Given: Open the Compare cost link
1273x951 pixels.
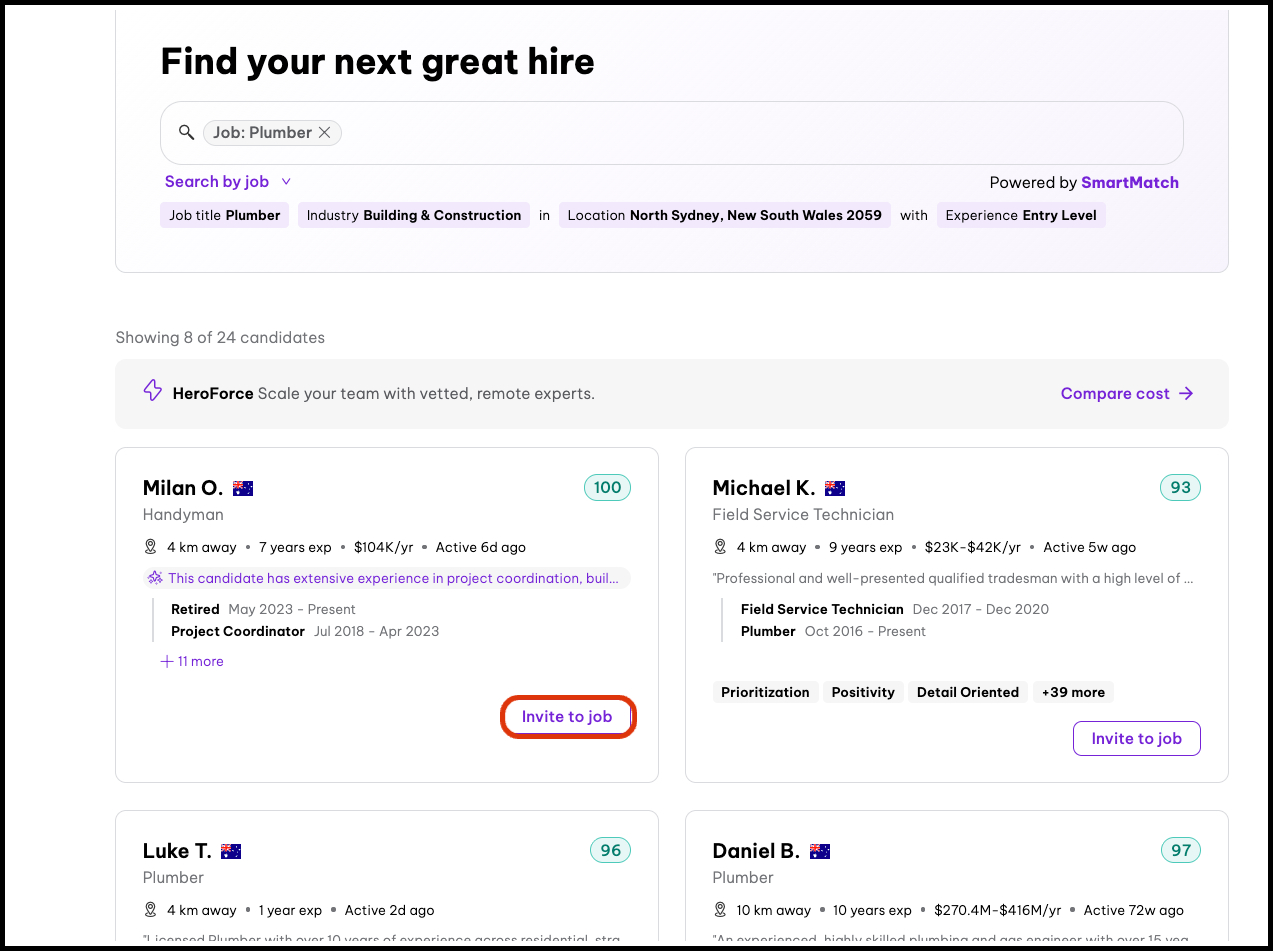Looking at the screenshot, I should click(1127, 394).
